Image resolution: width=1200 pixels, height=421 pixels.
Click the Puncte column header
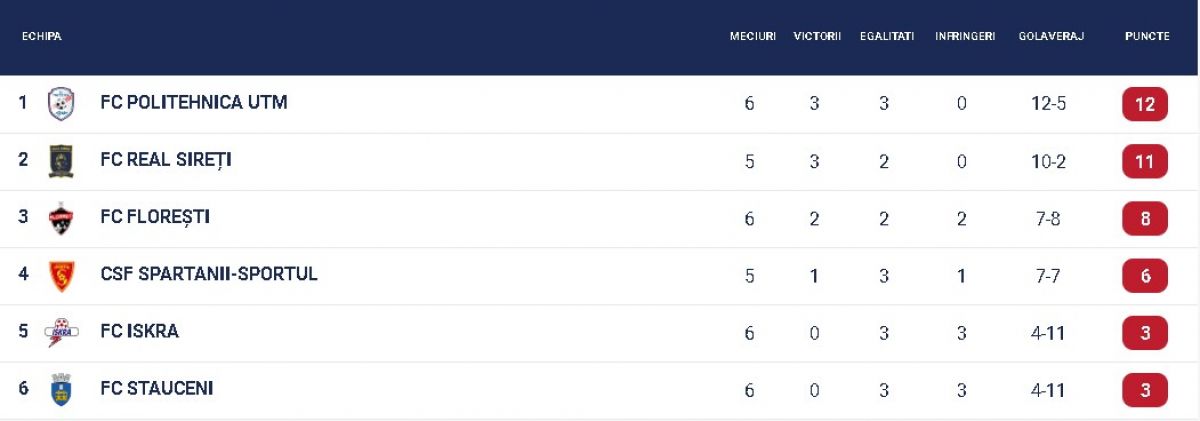pyautogui.click(x=1146, y=36)
